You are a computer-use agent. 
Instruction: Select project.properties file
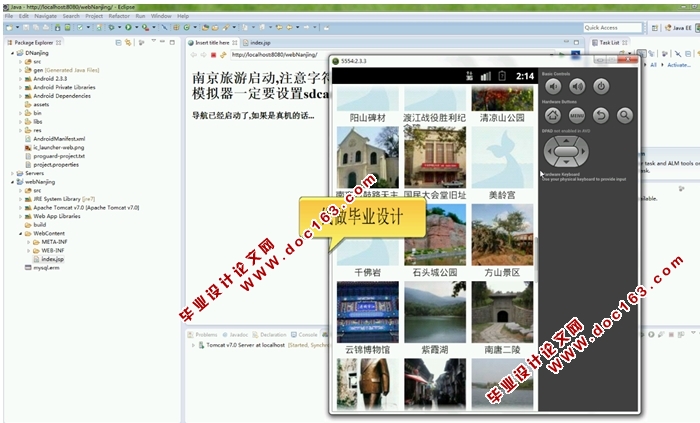[52, 165]
